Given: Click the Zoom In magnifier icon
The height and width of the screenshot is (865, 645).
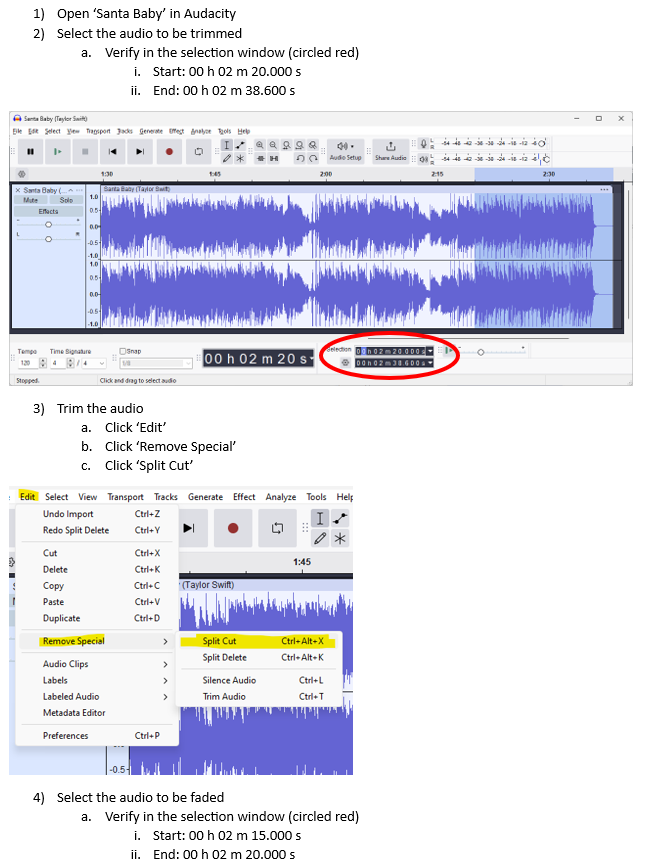Looking at the screenshot, I should [x=260, y=144].
